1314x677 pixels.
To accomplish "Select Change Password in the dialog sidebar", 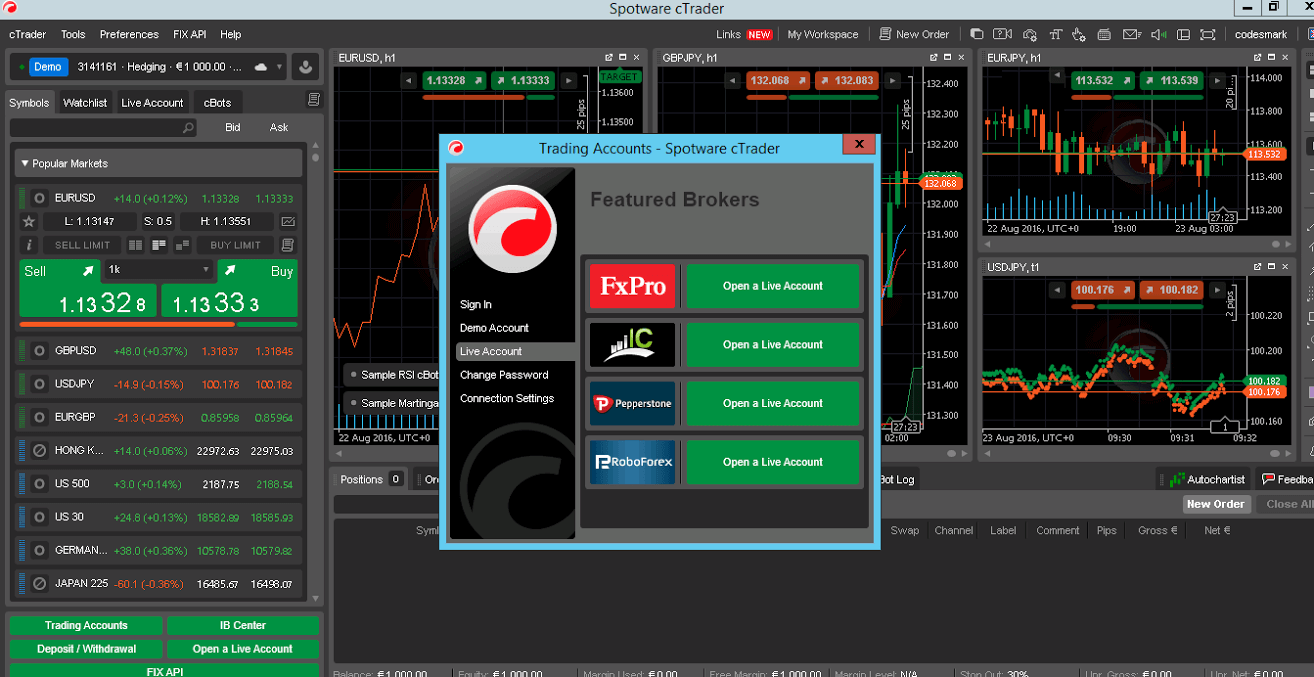I will (x=504, y=375).
